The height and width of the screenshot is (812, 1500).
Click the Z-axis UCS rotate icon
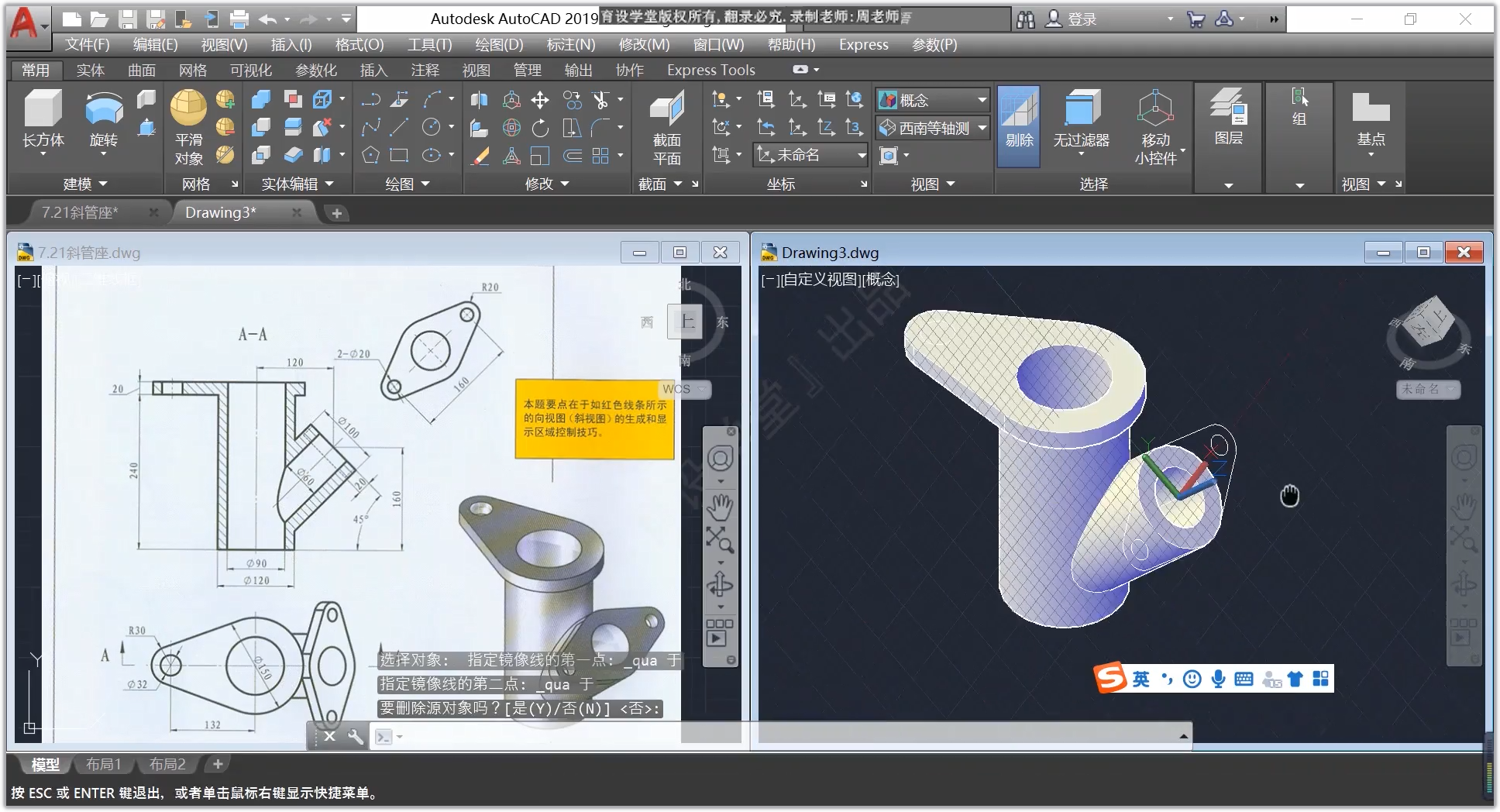[827, 127]
